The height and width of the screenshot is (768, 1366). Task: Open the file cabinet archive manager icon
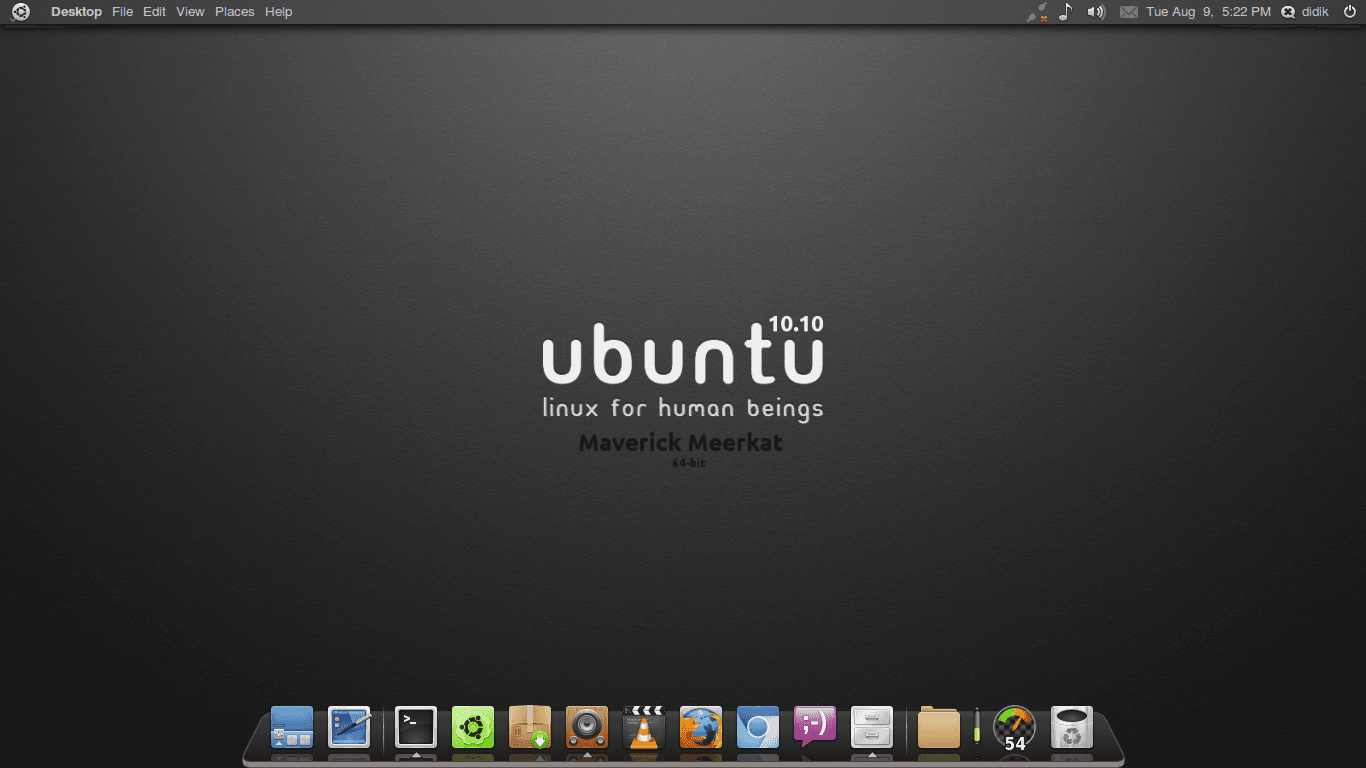(x=871, y=728)
